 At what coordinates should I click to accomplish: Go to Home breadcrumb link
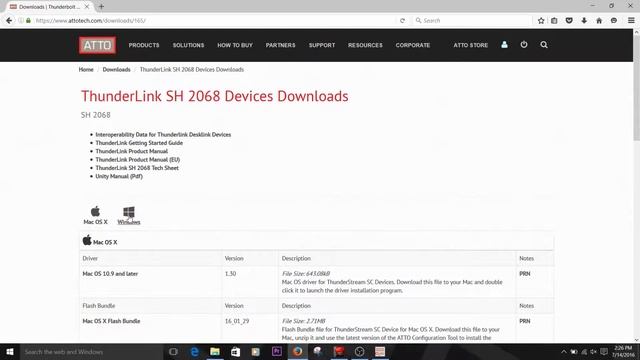(x=86, y=69)
